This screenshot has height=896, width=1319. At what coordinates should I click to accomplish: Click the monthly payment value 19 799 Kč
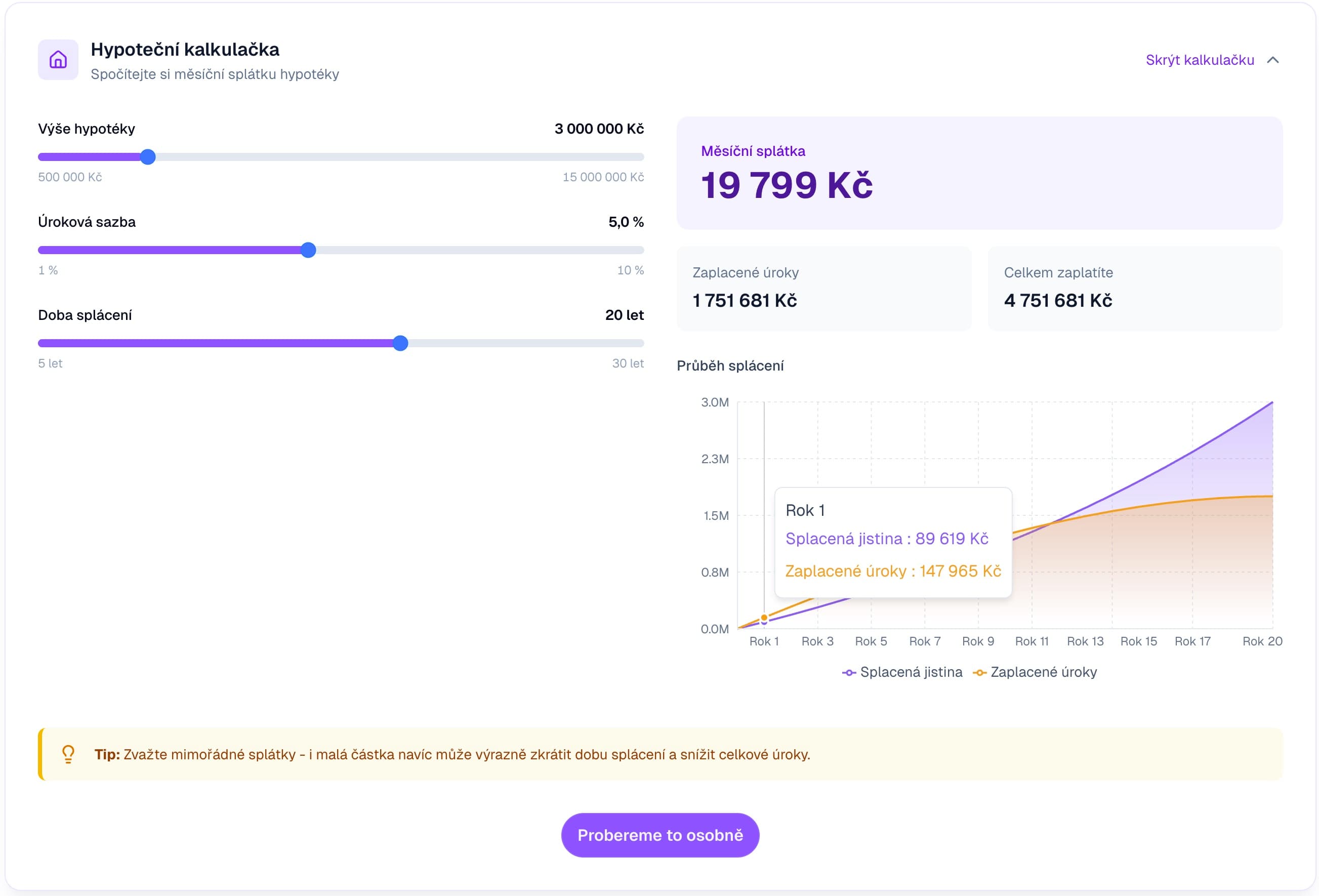pyautogui.click(x=787, y=185)
